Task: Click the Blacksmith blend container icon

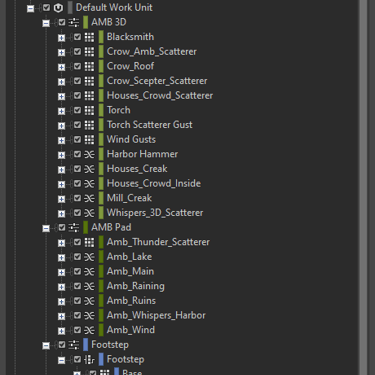Action: point(89,37)
